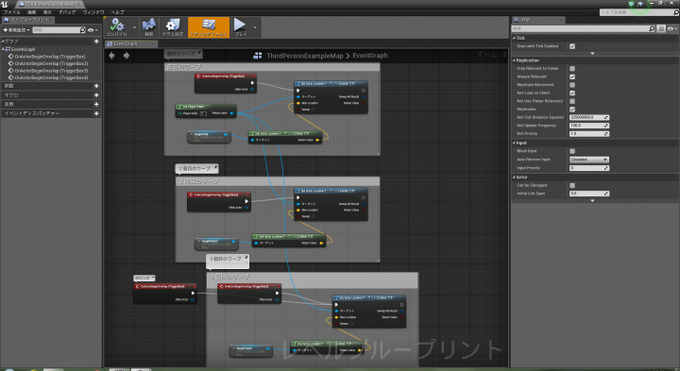Click the Compile blueprint toolbar icon
The height and width of the screenshot is (371, 680).
(x=117, y=26)
